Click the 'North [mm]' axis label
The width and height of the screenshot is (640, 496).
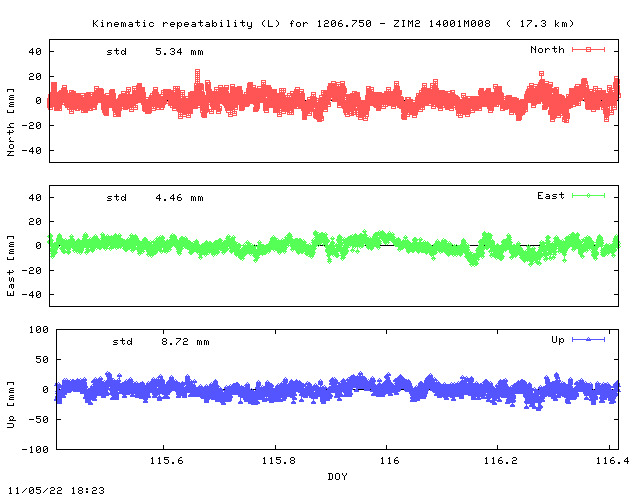(11, 122)
